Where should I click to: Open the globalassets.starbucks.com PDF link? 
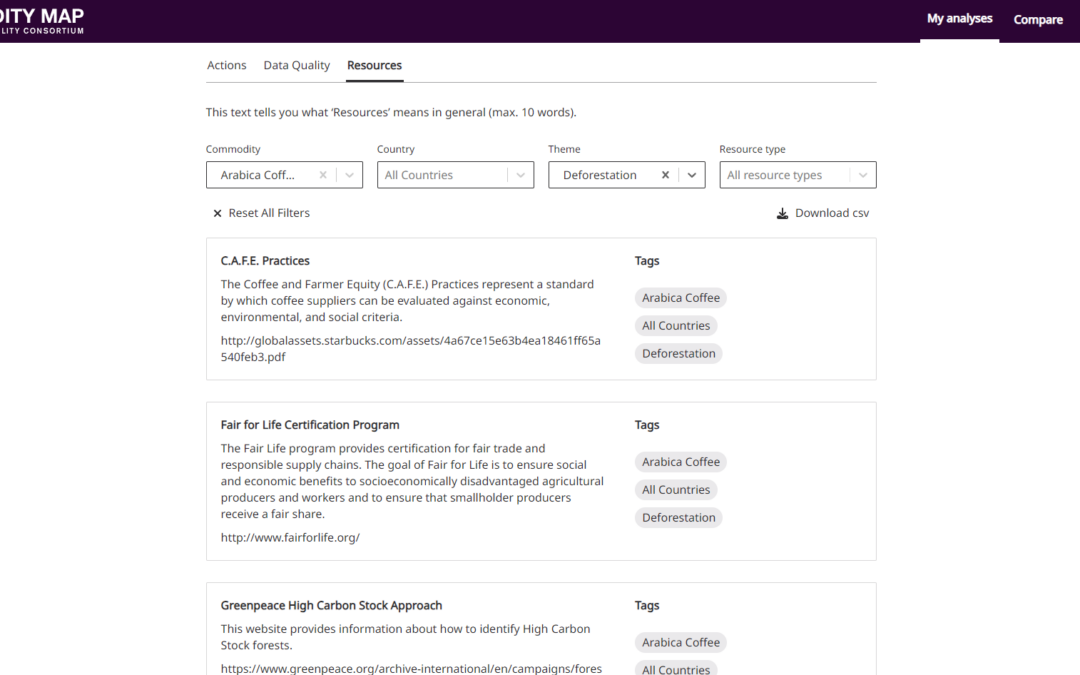[x=411, y=349]
